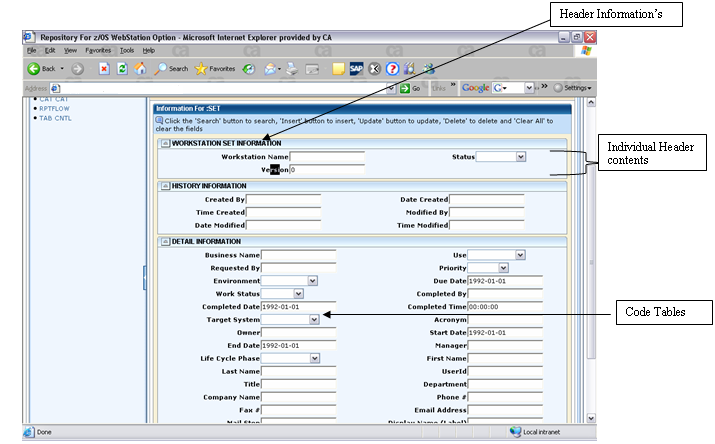Open the address bar dropdown arrow
The height and width of the screenshot is (444, 715).
391,88
